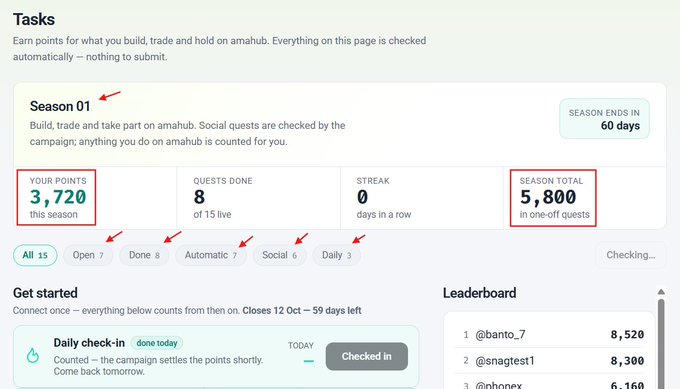This screenshot has height=389, width=680.
Task: Click the Get started heading
Action: point(45,293)
